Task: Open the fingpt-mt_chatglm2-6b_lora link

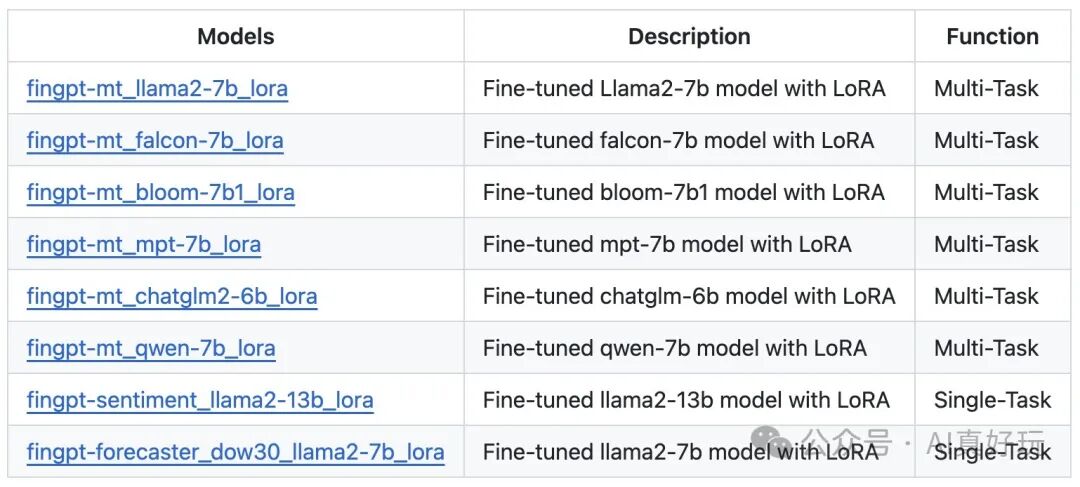Action: tap(172, 297)
